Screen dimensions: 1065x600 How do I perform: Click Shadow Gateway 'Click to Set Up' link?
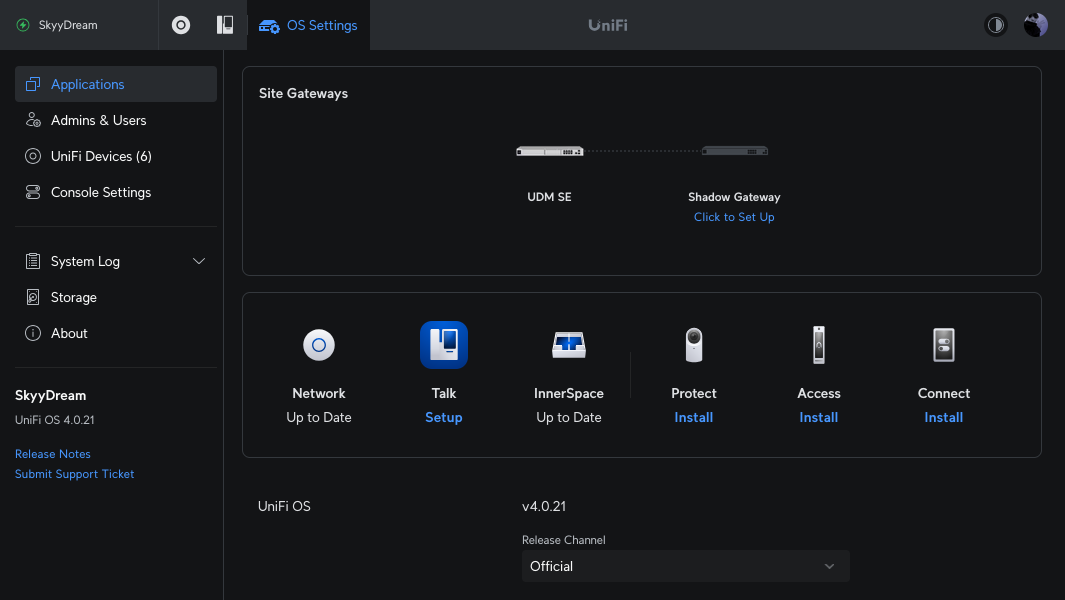pyautogui.click(x=734, y=217)
